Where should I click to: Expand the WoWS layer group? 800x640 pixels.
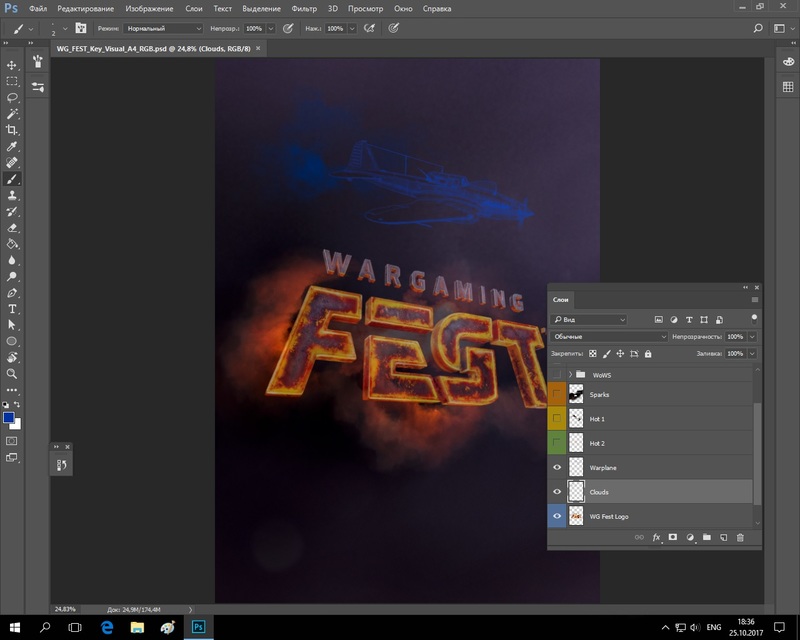[570, 375]
